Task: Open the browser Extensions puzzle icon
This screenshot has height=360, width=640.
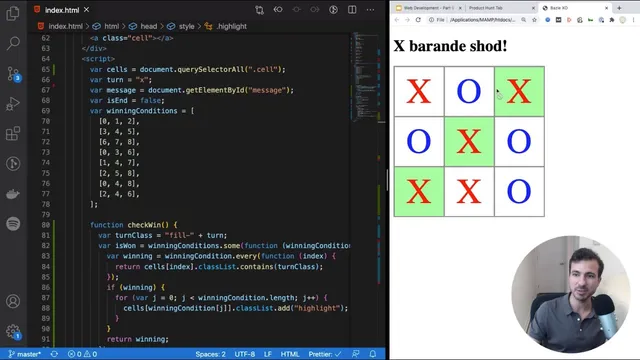Action: pyautogui.click(x=611, y=20)
